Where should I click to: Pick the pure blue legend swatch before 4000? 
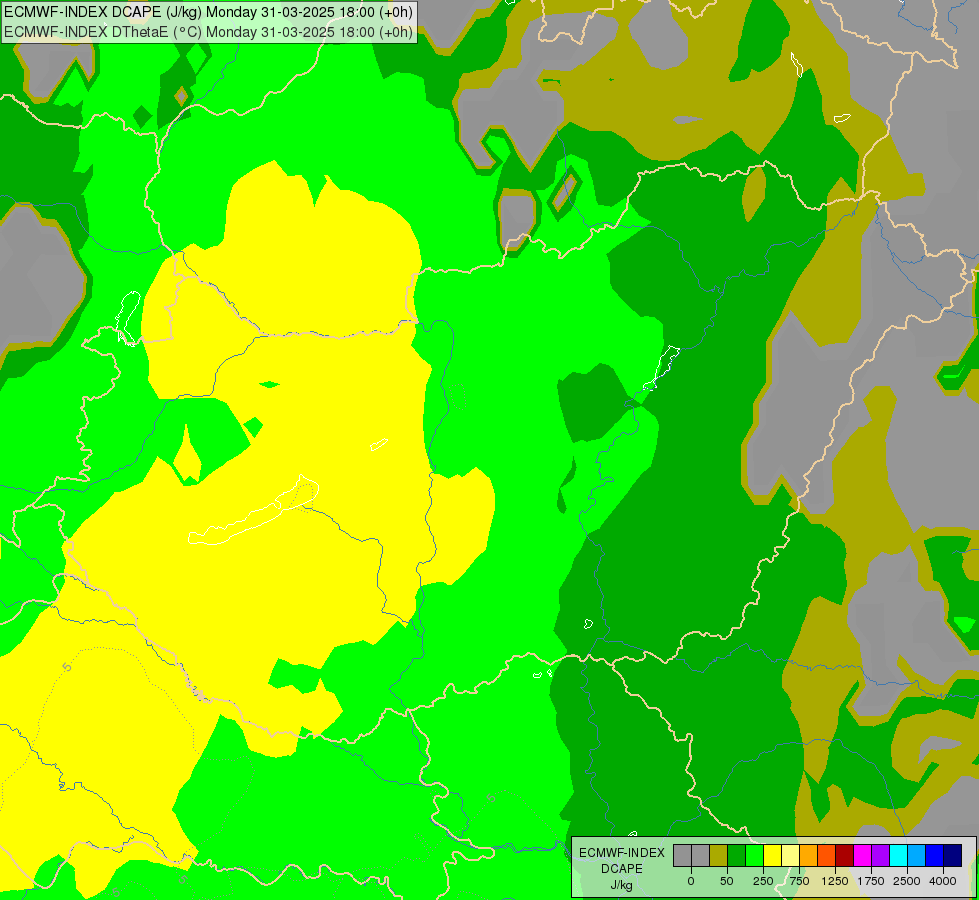[x=934, y=856]
